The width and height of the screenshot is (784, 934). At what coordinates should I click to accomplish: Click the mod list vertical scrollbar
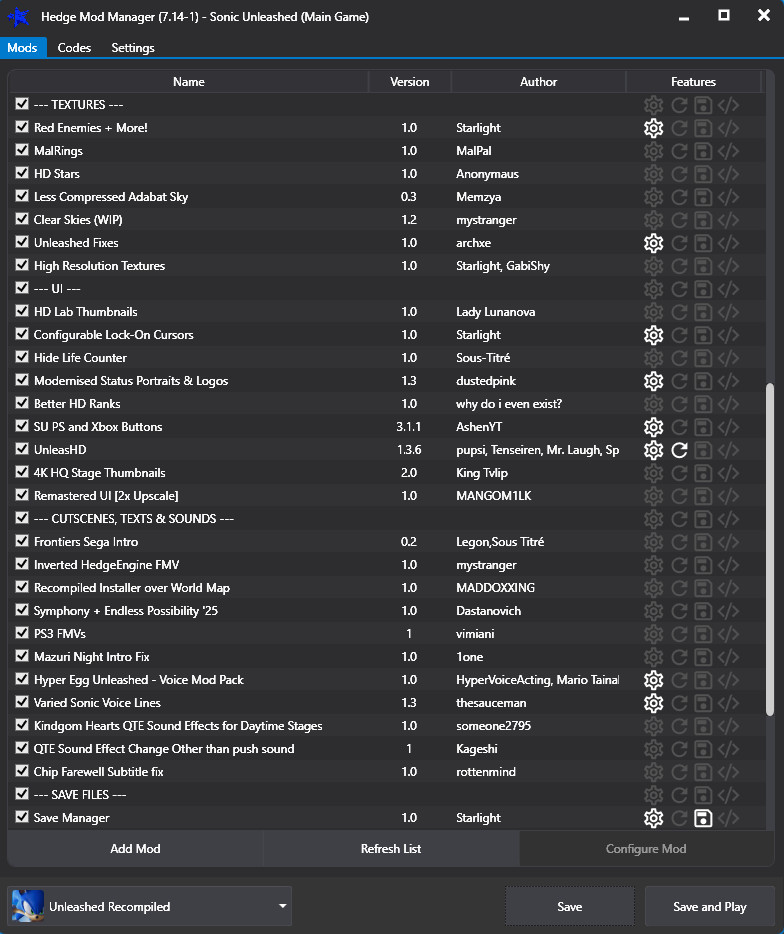point(769,550)
